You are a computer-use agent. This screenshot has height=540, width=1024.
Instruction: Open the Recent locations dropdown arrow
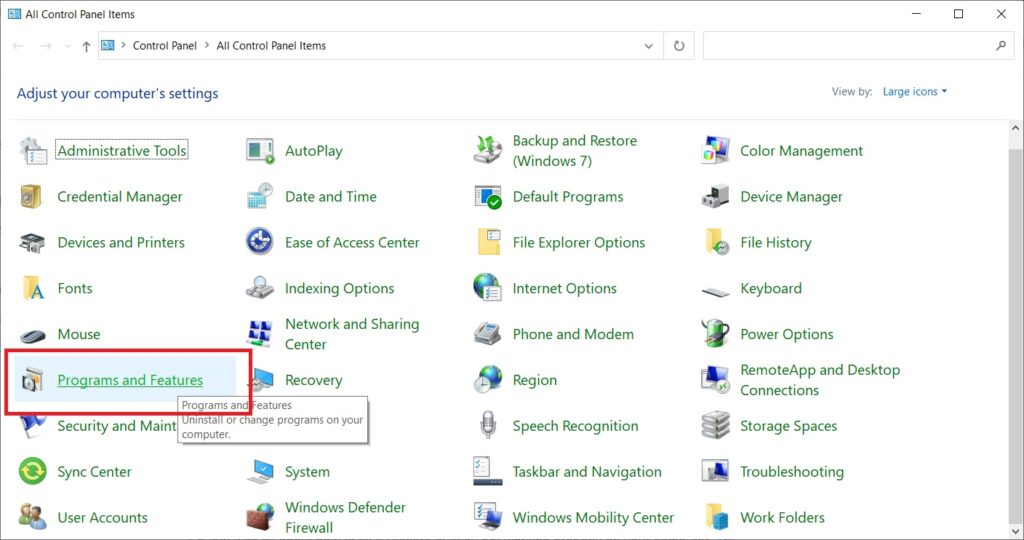coord(68,46)
